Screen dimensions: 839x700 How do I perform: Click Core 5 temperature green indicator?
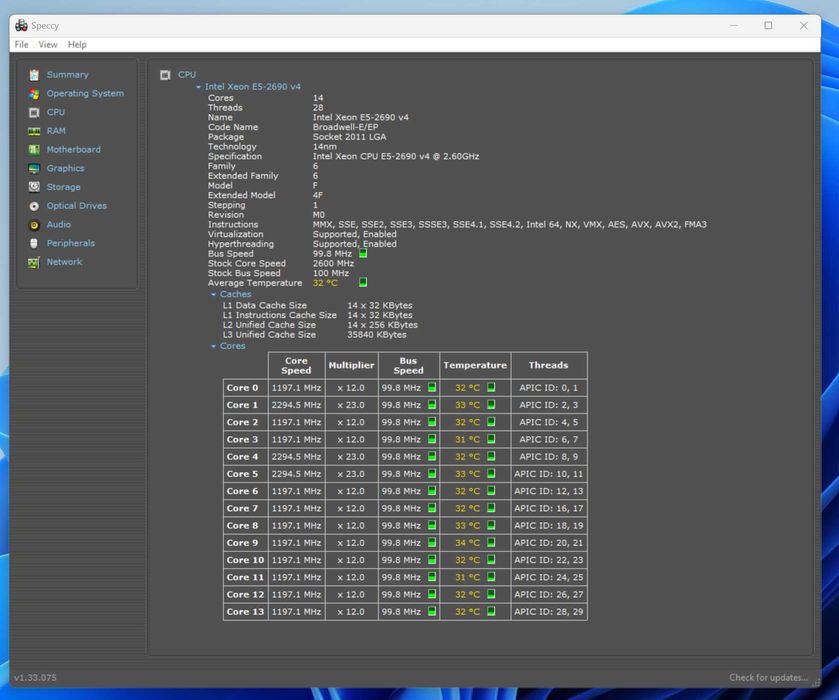point(491,473)
